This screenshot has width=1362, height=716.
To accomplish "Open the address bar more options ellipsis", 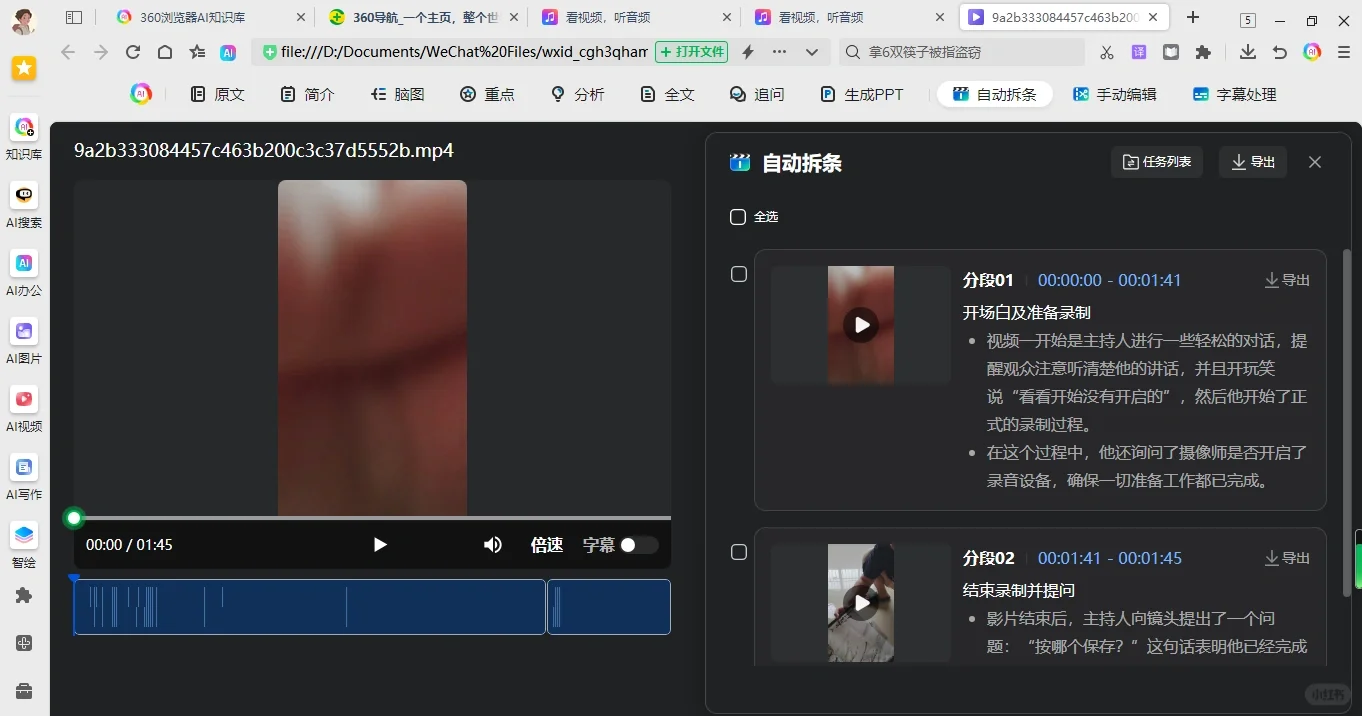I will point(779,52).
